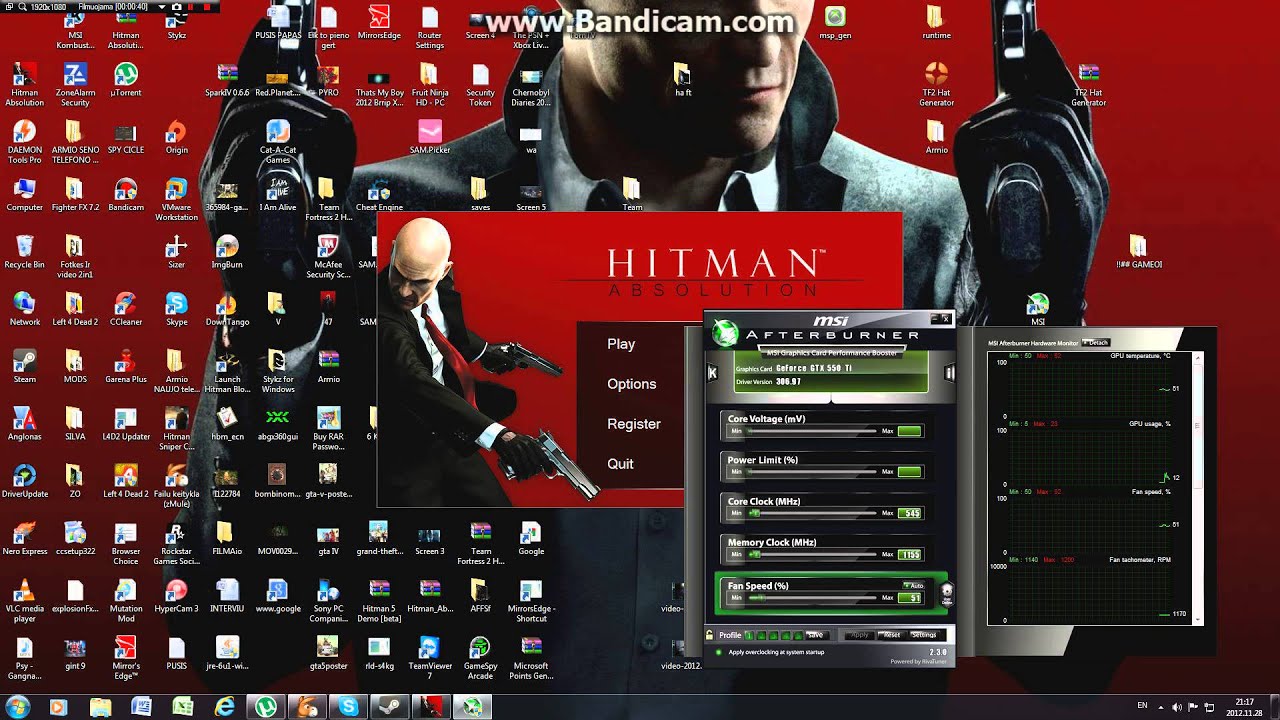Show hidden system tray icons
1280x720 pixels.
1160,707
